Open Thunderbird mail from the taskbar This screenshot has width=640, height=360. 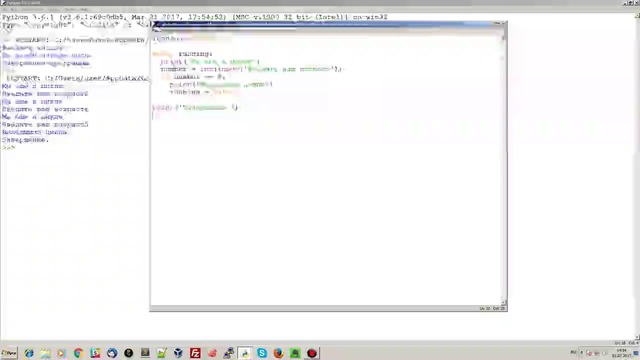pyautogui.click(x=112, y=353)
